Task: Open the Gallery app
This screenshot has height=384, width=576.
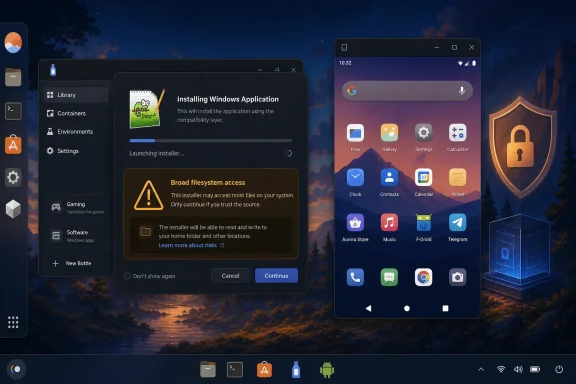Action: point(389,133)
